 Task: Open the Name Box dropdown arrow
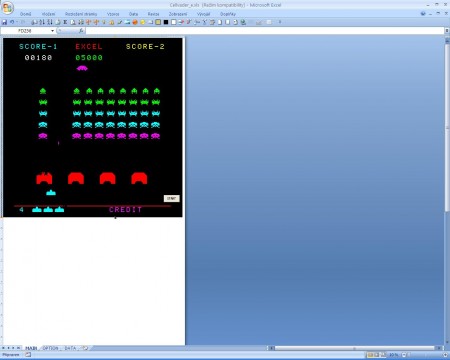click(x=52, y=31)
